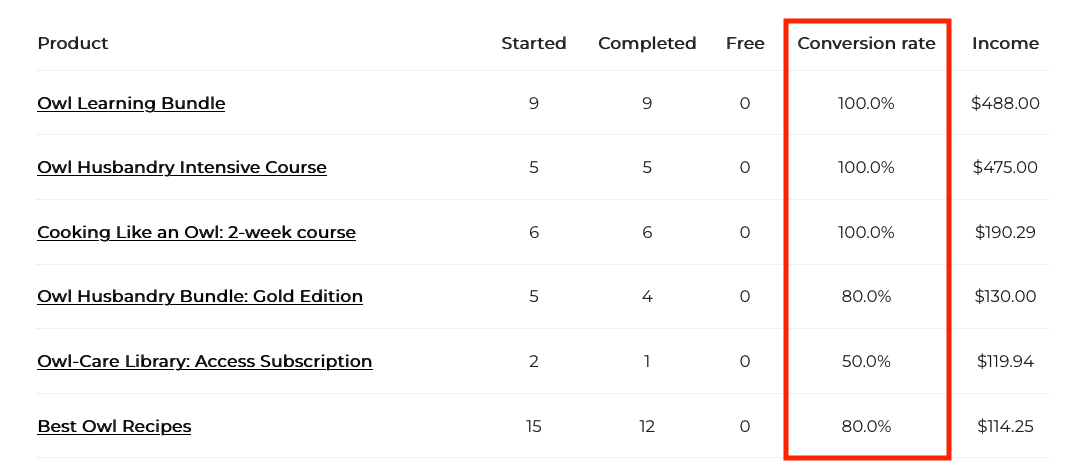Image resolution: width=1089 pixels, height=471 pixels.
Task: Click the $488.00 income value
Action: click(x=1005, y=104)
